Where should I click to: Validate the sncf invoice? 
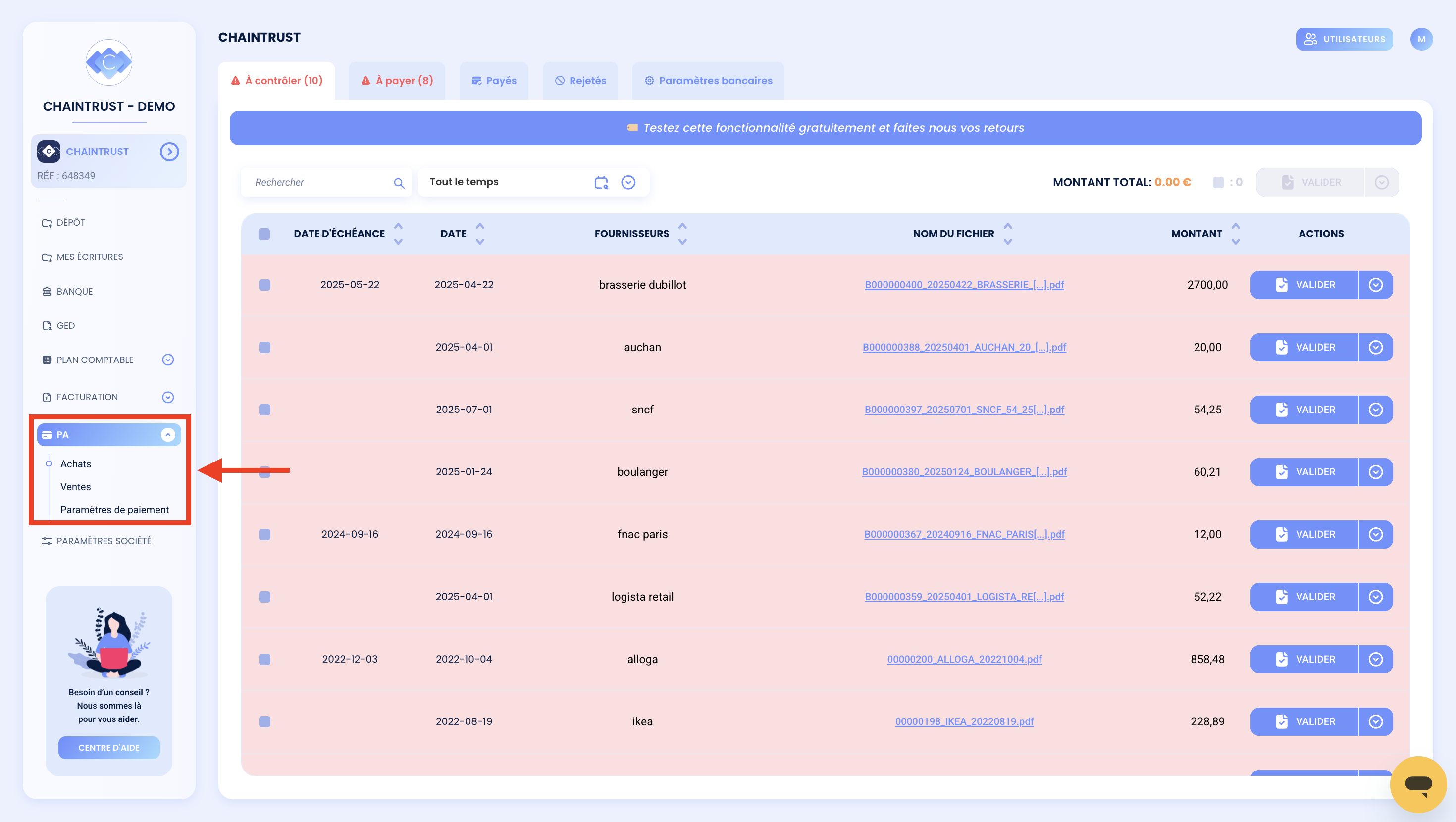[1304, 410]
